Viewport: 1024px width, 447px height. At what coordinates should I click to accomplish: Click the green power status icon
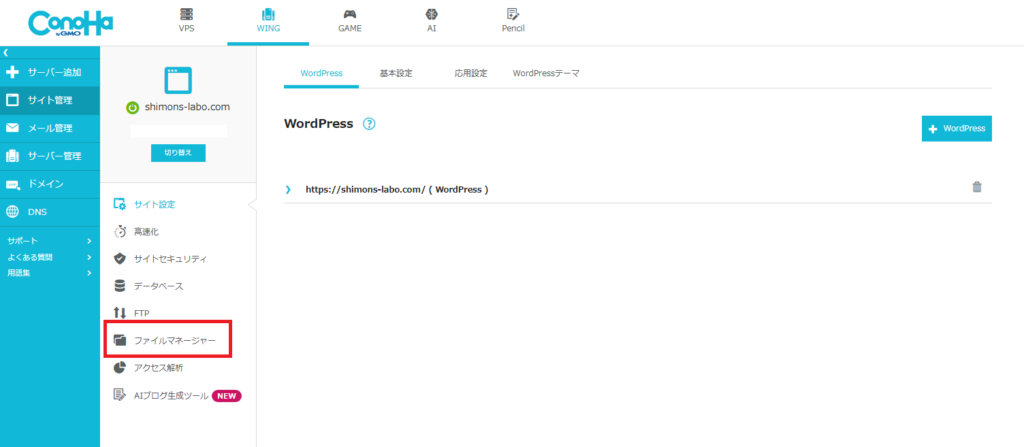pyautogui.click(x=132, y=108)
